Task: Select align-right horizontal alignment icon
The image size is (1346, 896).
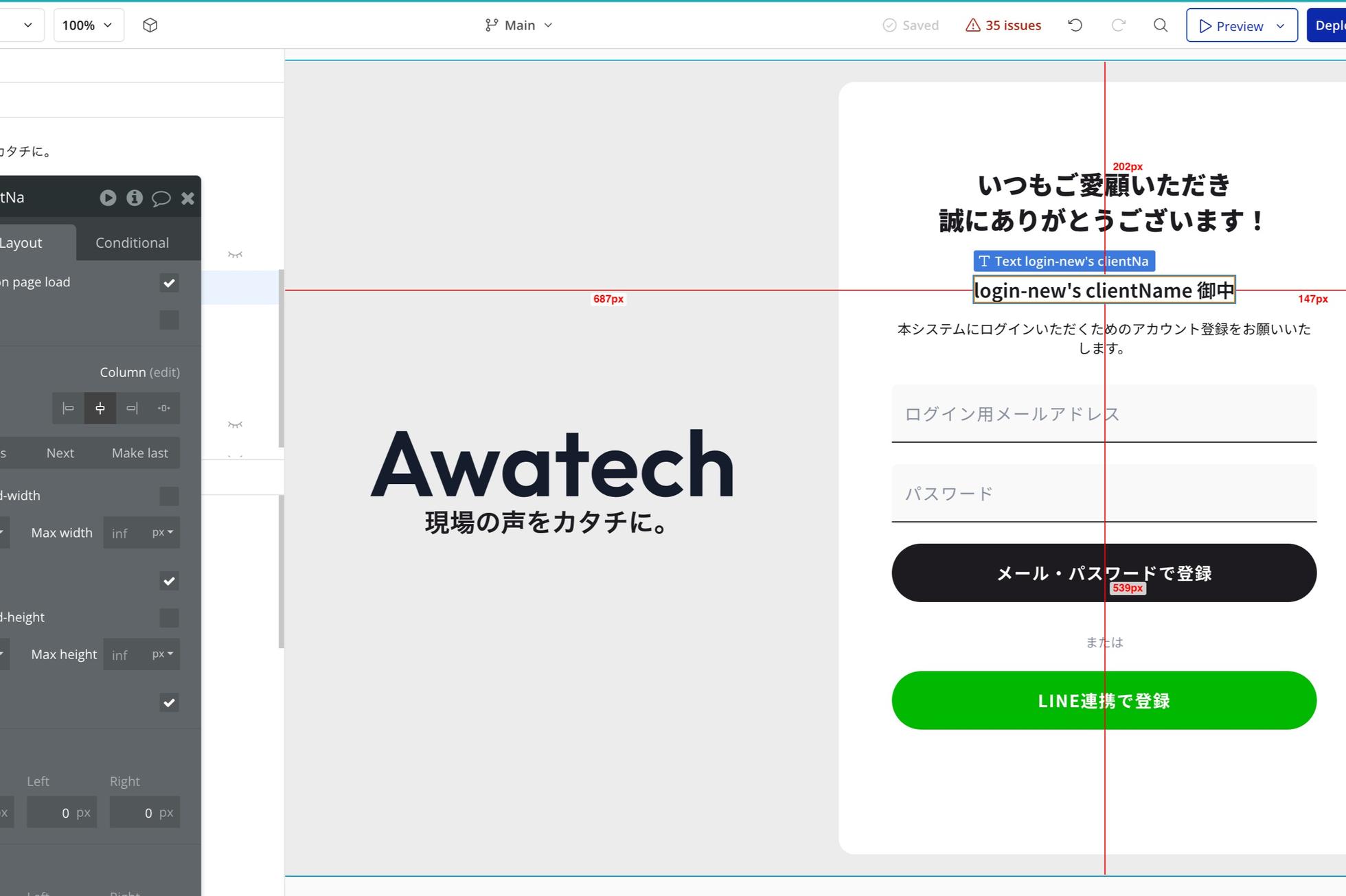Action: pos(132,408)
